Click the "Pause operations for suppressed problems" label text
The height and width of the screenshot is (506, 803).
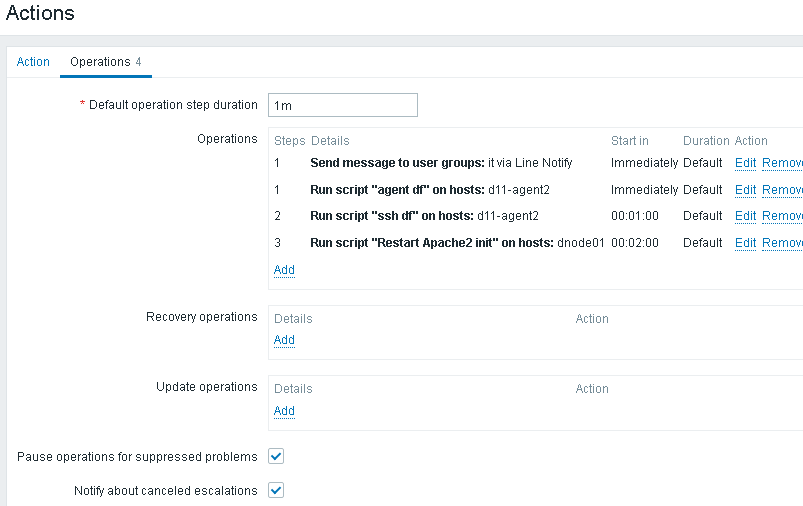click(137, 457)
